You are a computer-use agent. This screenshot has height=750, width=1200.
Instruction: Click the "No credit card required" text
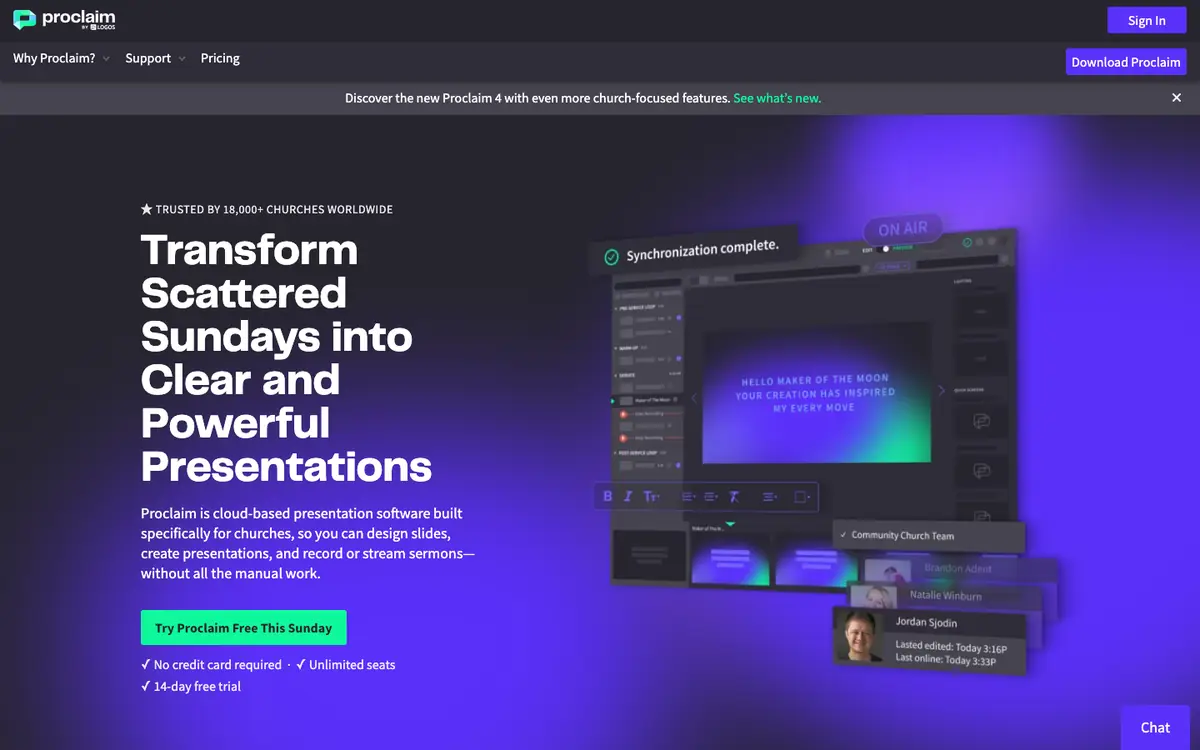click(211, 665)
